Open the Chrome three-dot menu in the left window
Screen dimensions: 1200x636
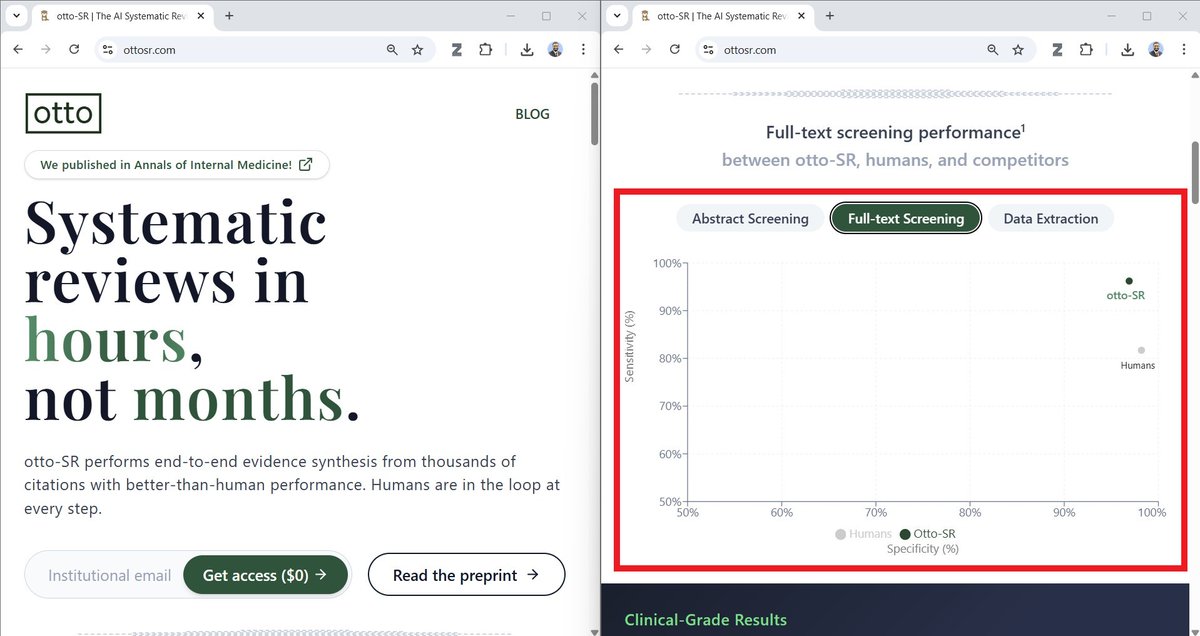[x=583, y=50]
